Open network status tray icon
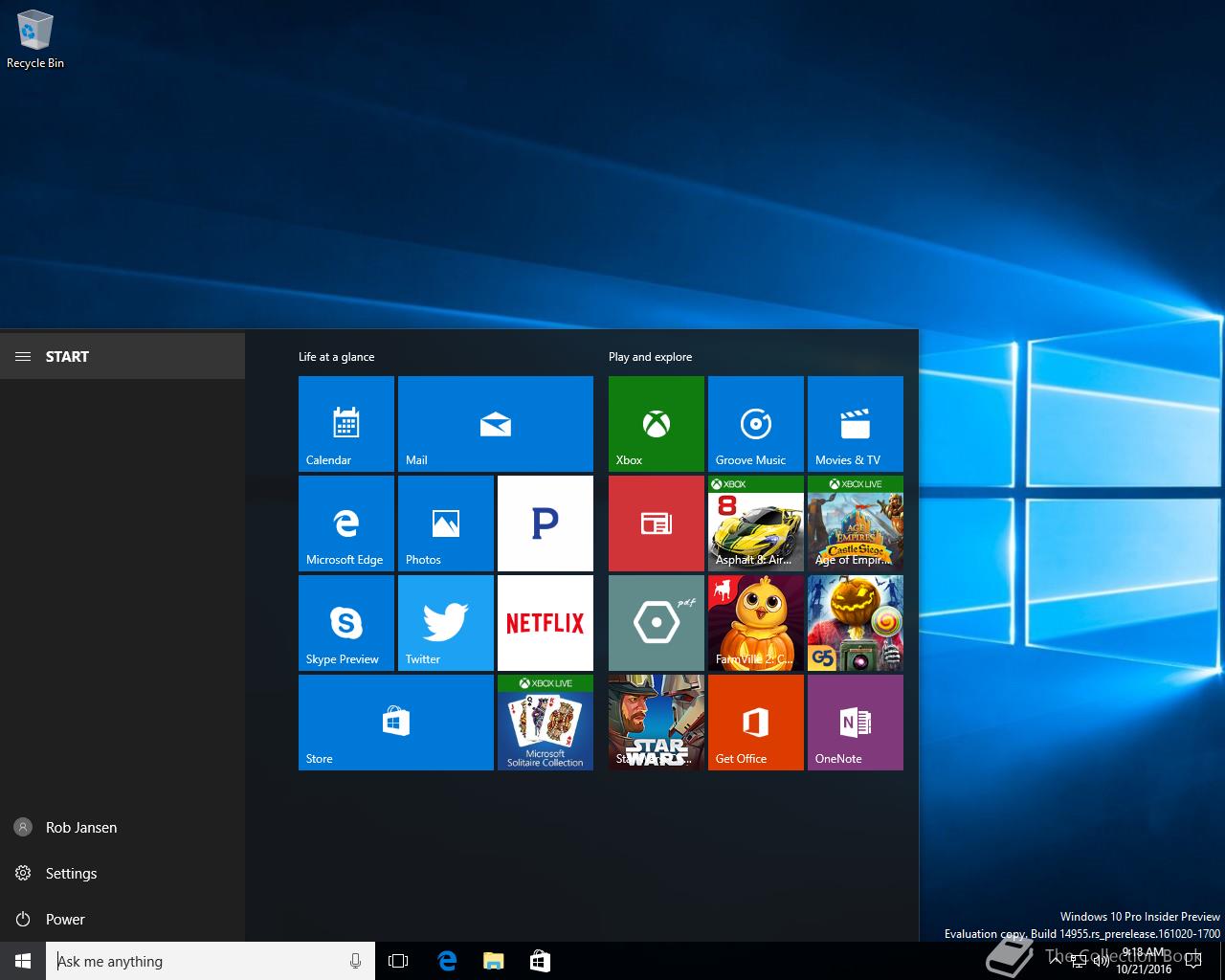The image size is (1225, 980). pos(1079,962)
